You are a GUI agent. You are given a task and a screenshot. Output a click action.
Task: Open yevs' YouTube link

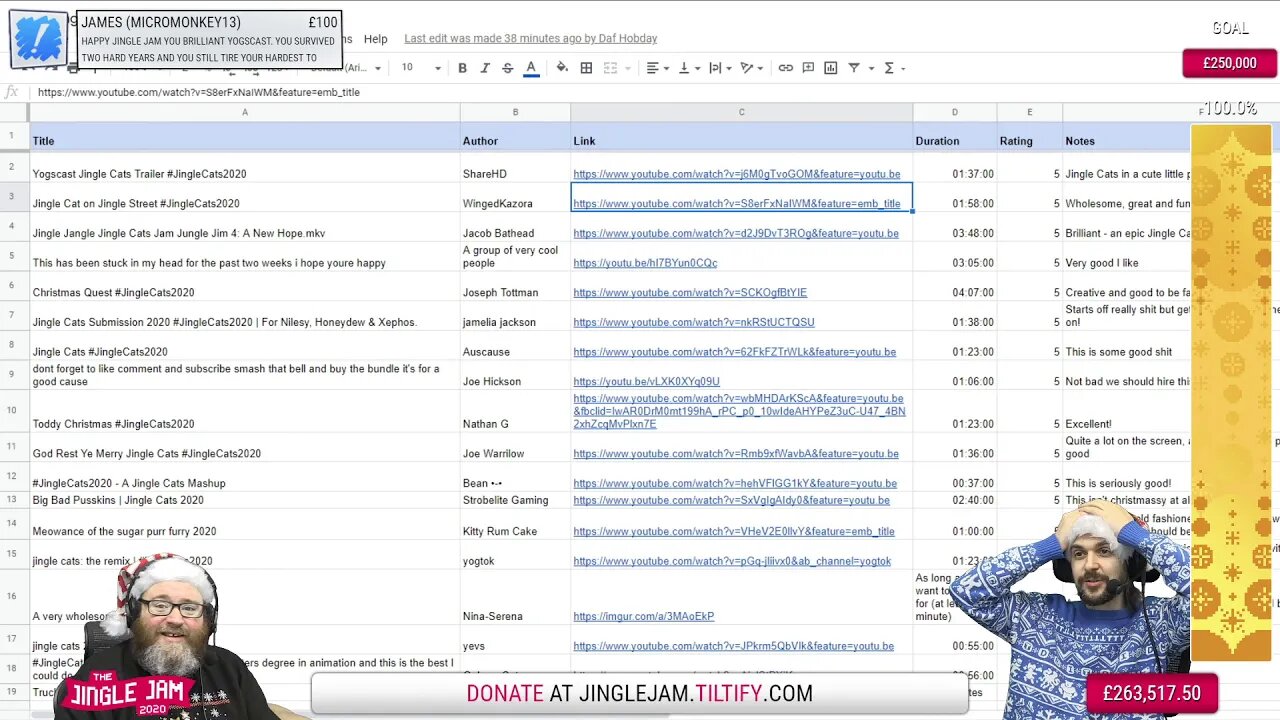click(x=733, y=646)
